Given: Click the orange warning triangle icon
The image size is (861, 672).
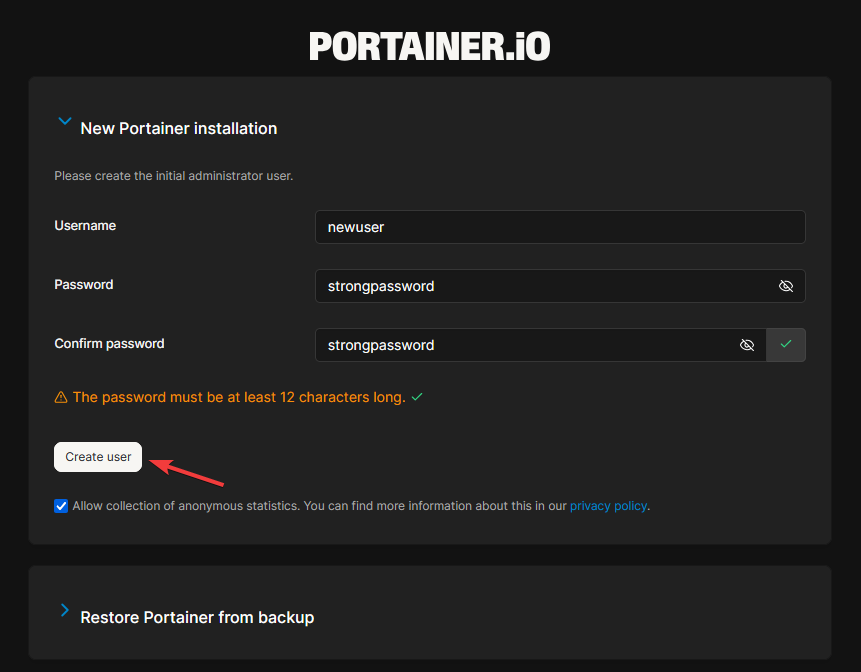Looking at the screenshot, I should [x=61, y=397].
